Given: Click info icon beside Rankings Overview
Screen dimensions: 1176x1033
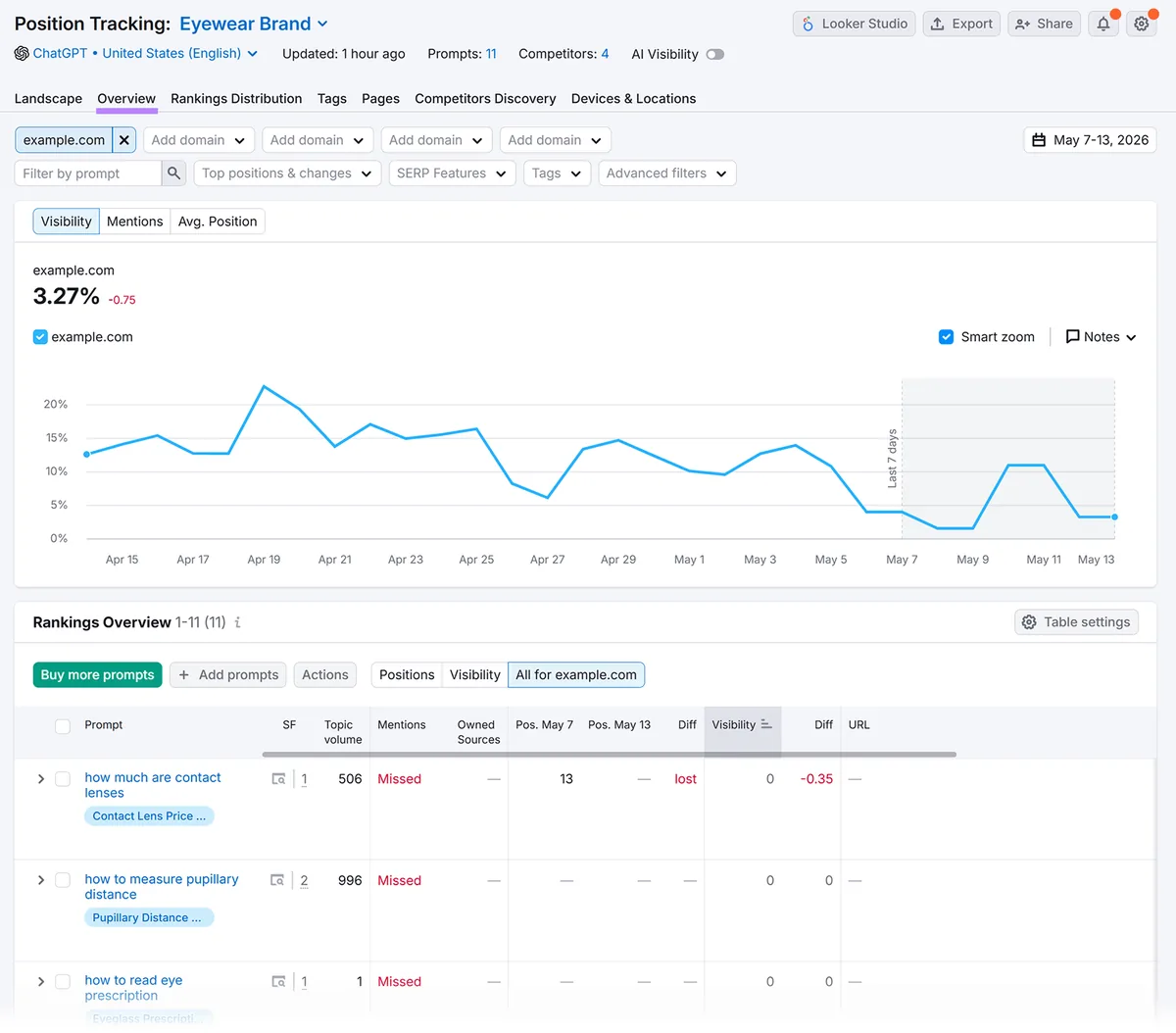Looking at the screenshot, I should click(x=237, y=622).
